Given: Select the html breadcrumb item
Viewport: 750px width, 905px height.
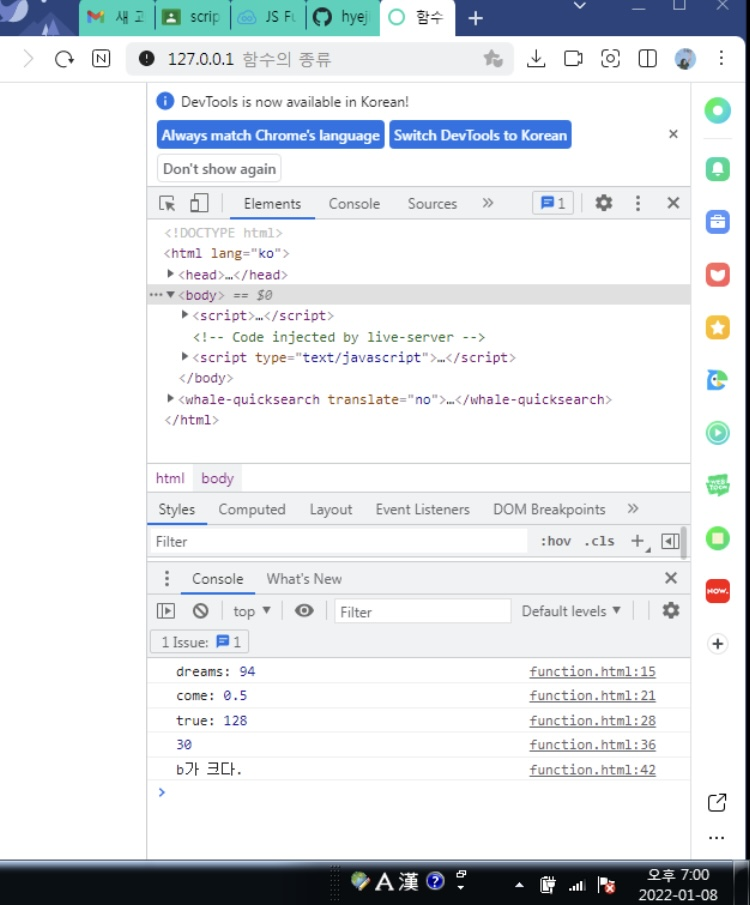Looking at the screenshot, I should click(170, 478).
